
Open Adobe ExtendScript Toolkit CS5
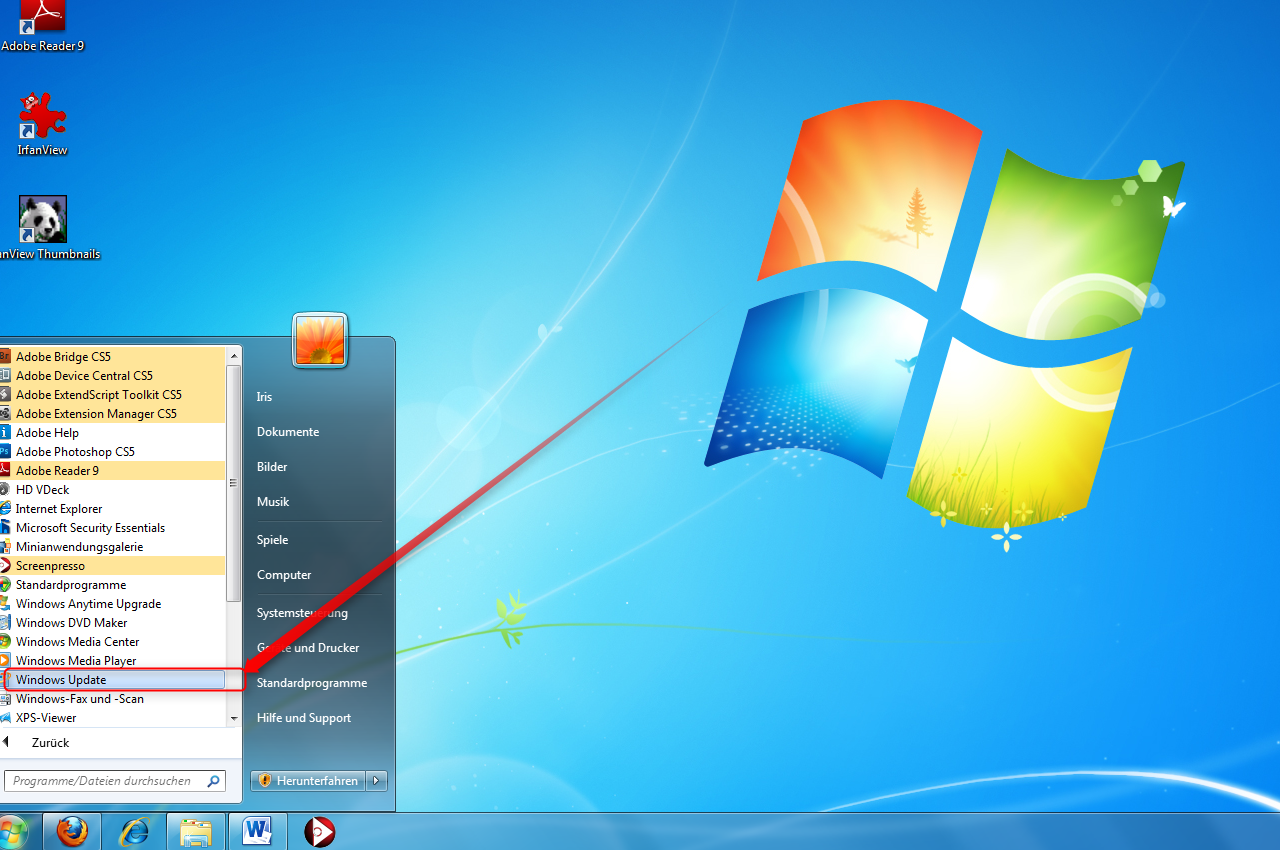tap(112, 394)
